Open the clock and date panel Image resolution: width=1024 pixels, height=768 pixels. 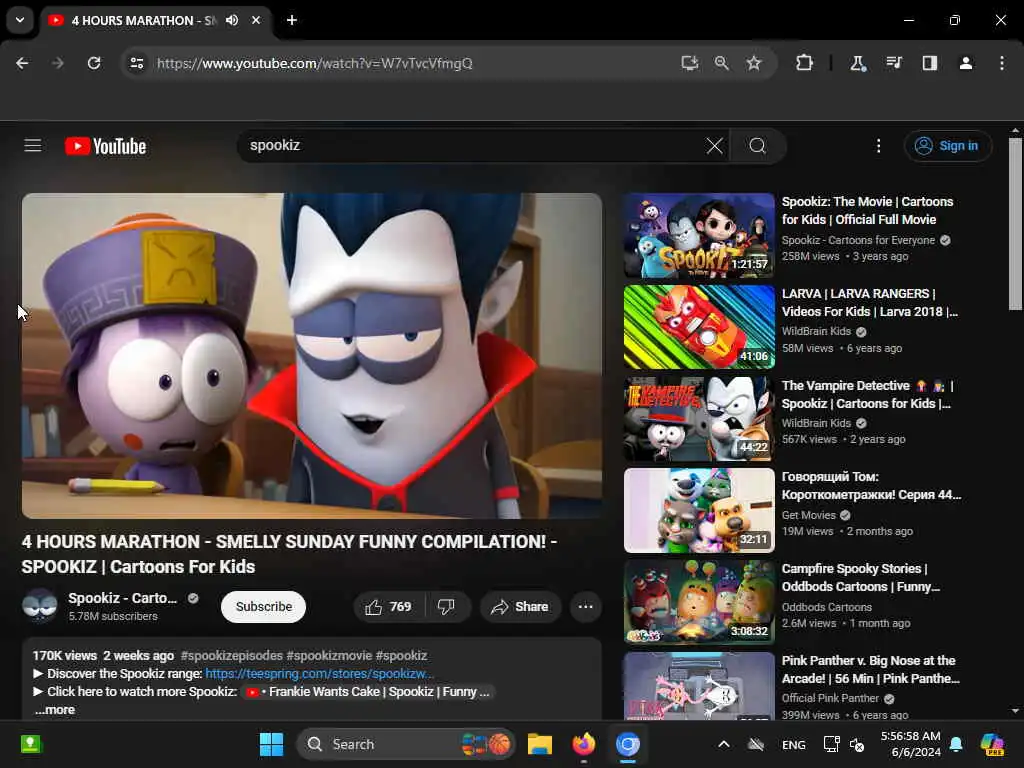coord(910,744)
